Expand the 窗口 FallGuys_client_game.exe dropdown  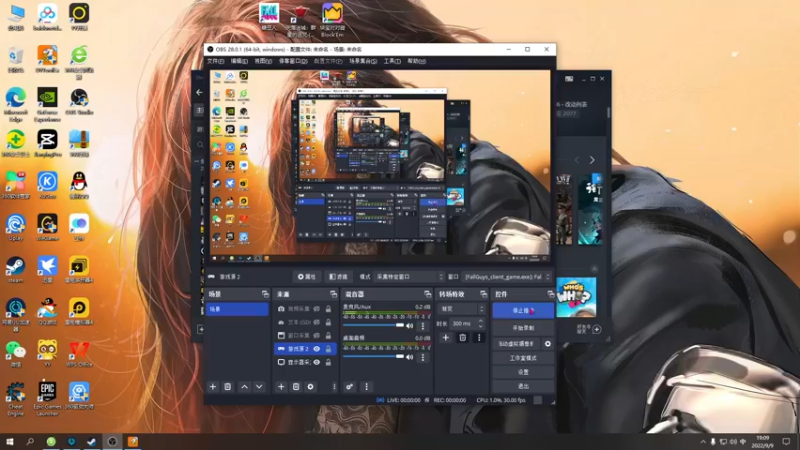point(506,277)
